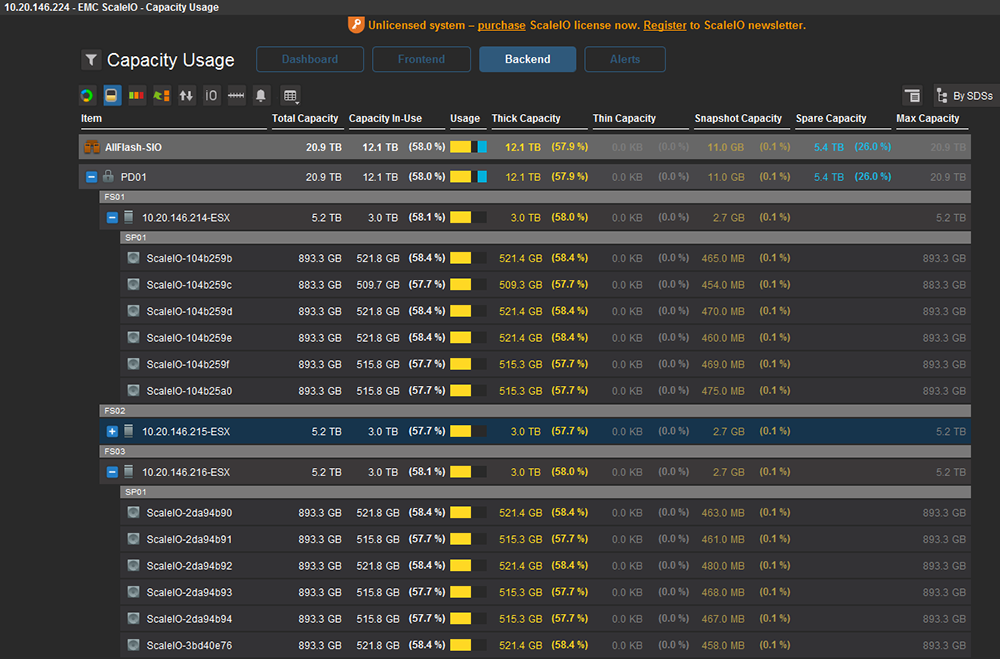The height and width of the screenshot is (659, 1000).
Task: Open the table grid view dropdown
Action: click(x=290, y=96)
